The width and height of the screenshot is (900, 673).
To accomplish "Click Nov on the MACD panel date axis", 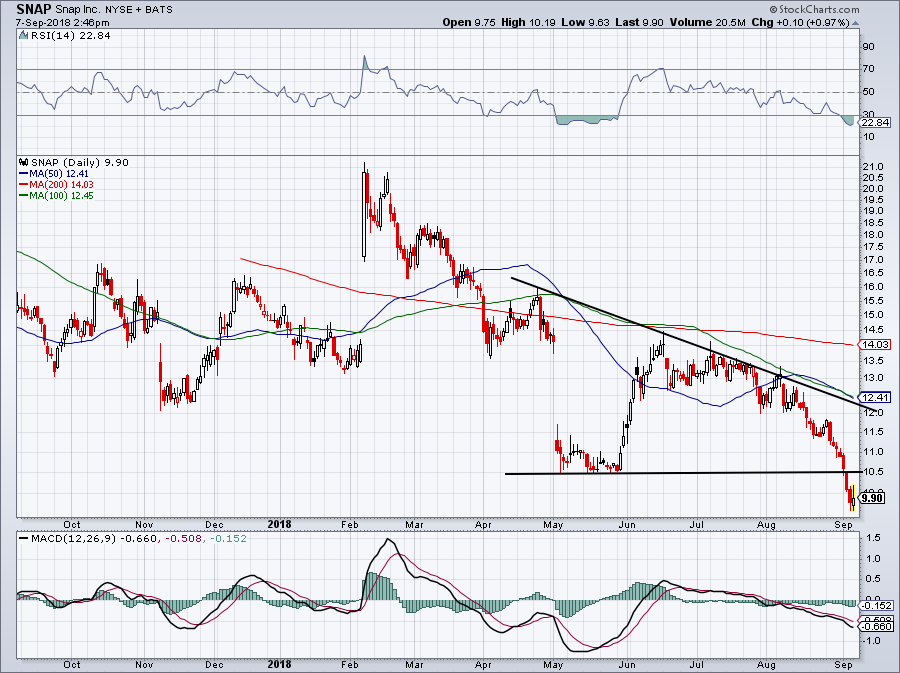I will (x=144, y=664).
